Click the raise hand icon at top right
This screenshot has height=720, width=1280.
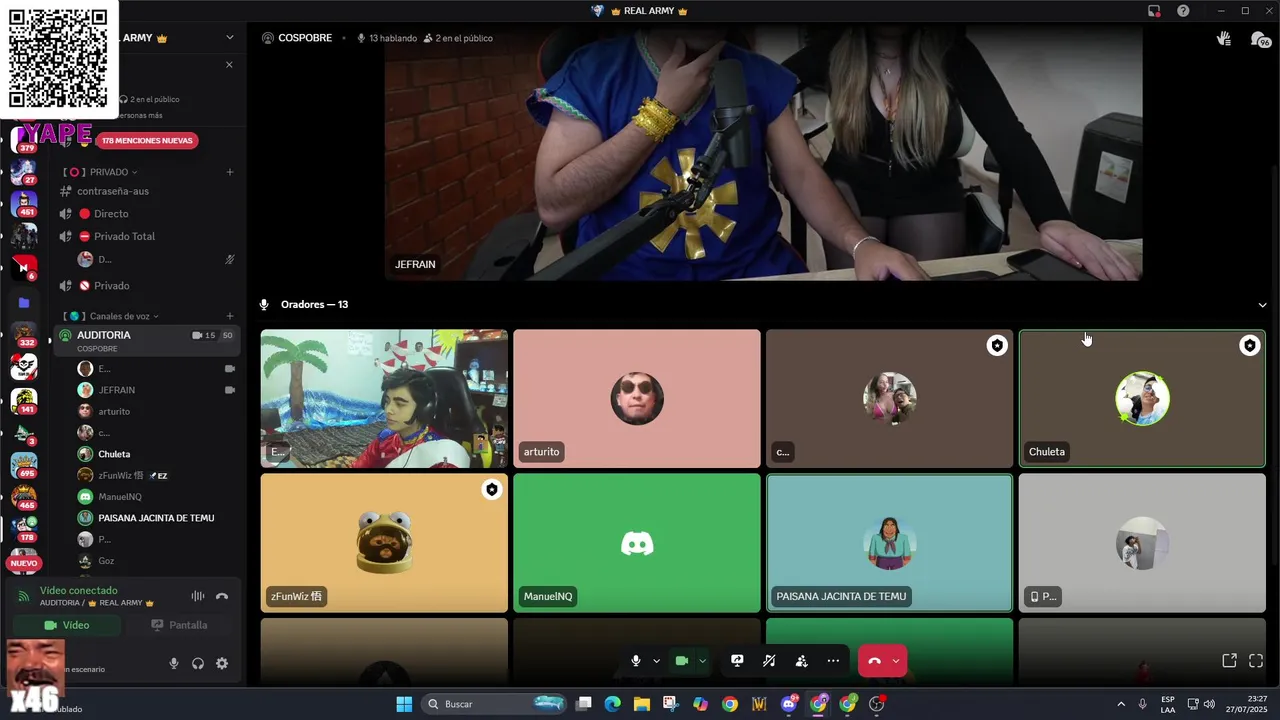tap(1223, 38)
